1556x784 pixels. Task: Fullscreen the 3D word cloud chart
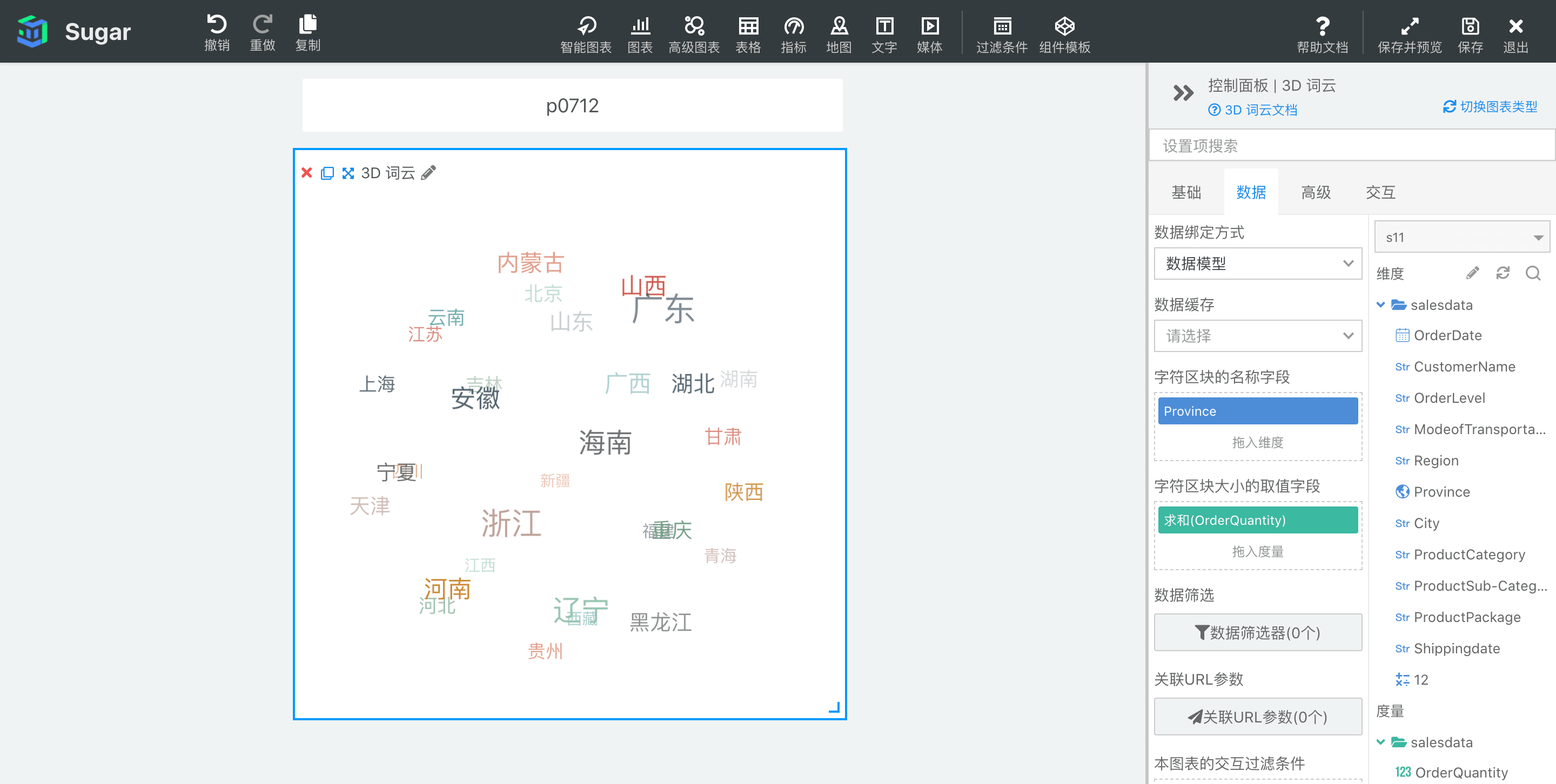(348, 173)
